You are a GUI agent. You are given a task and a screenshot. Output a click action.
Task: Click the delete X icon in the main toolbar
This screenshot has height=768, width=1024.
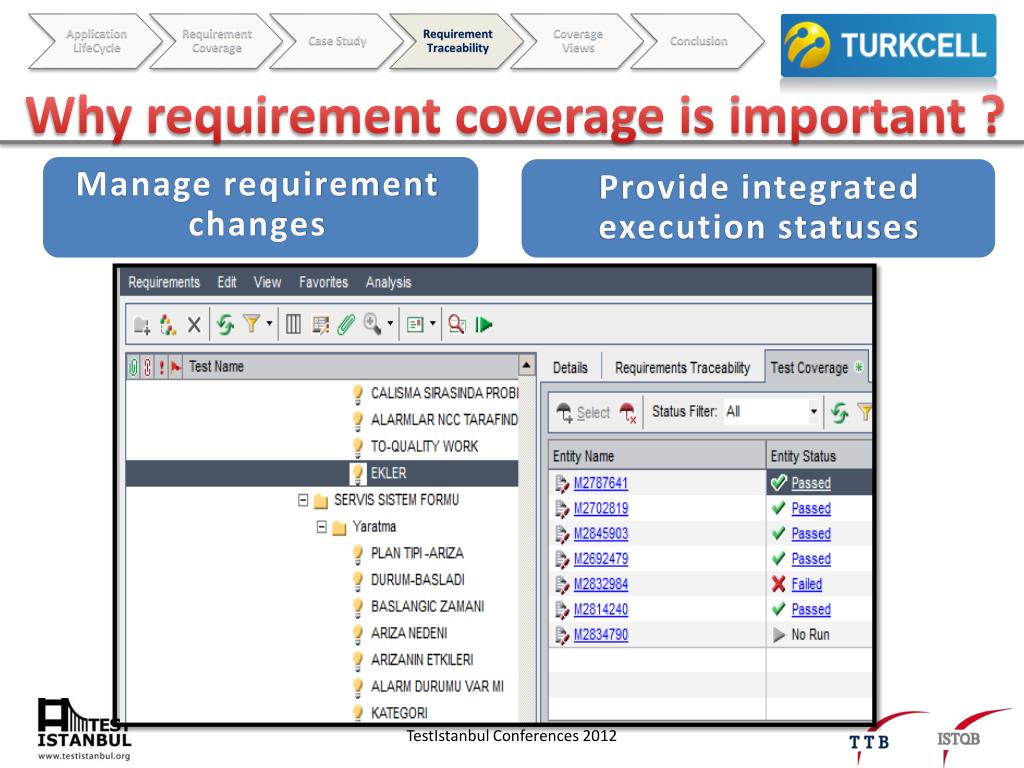tap(194, 324)
